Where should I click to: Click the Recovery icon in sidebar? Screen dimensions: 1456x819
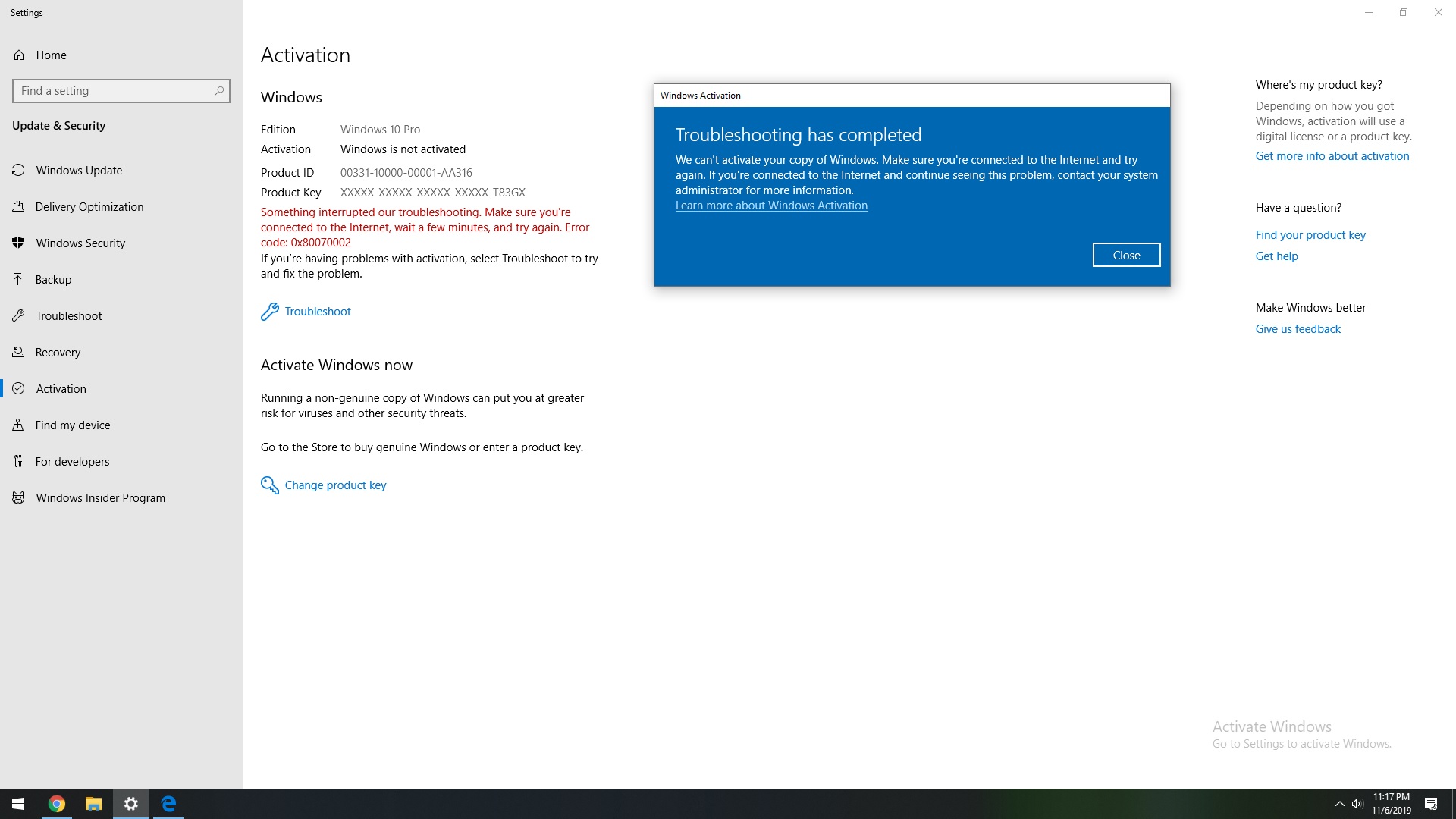(x=19, y=353)
